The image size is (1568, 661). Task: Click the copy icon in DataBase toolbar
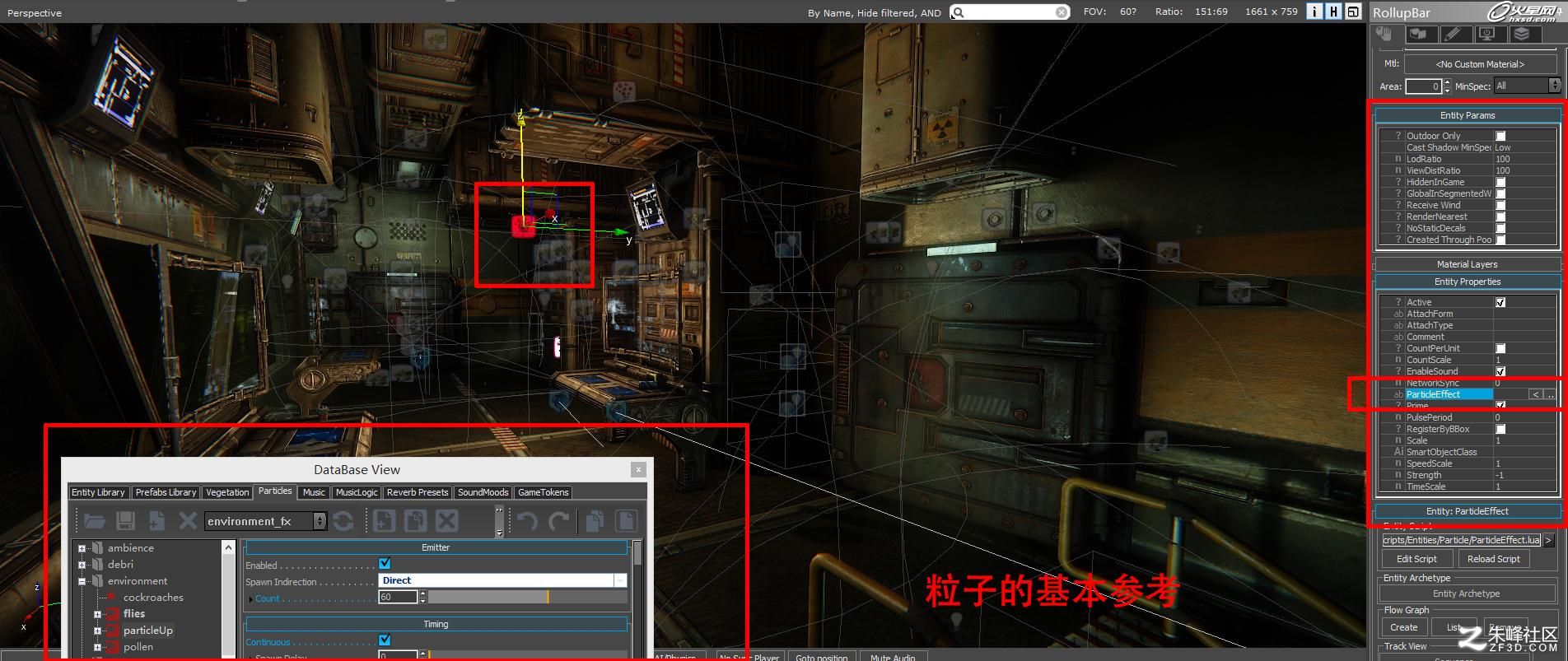click(595, 520)
